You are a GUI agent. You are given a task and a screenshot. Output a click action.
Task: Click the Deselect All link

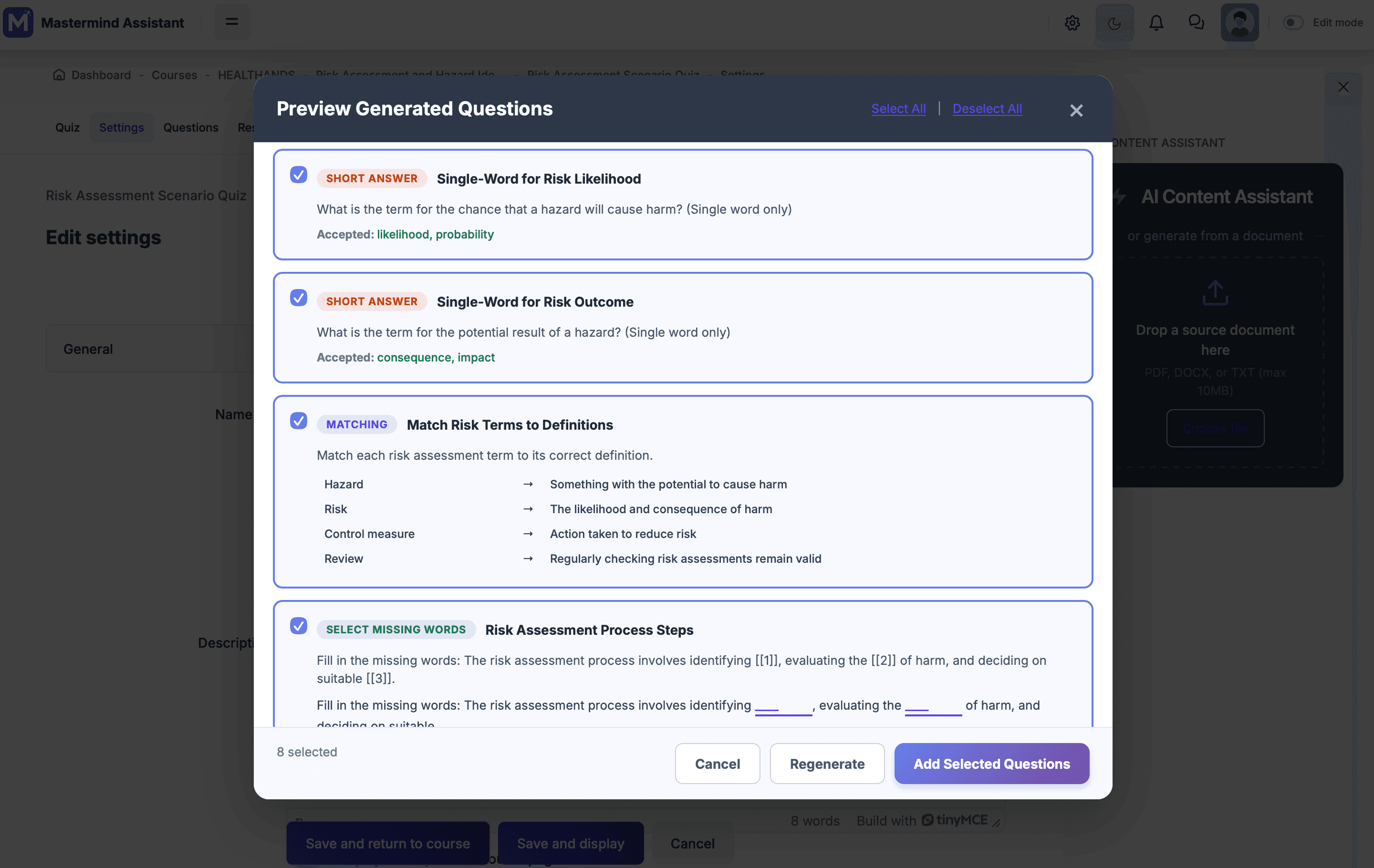987,108
